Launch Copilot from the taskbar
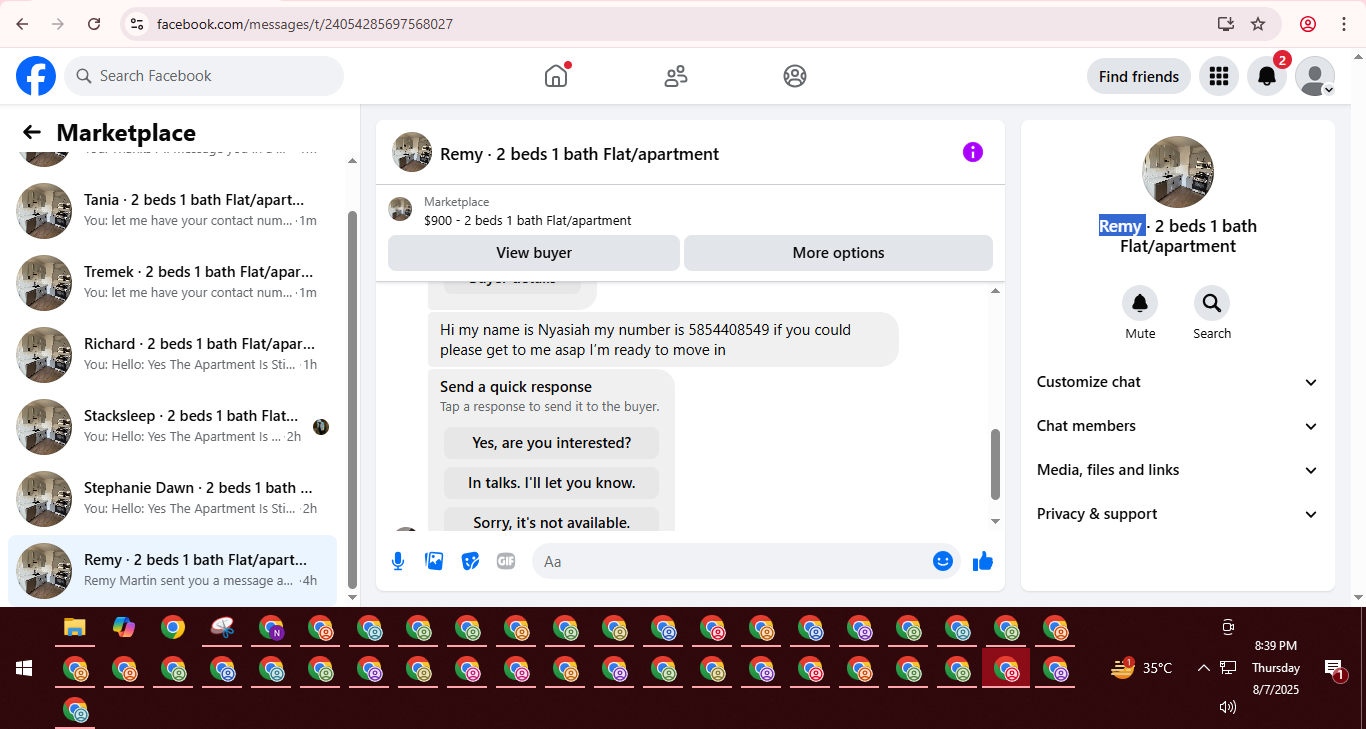Image resolution: width=1366 pixels, height=729 pixels. 124,628
